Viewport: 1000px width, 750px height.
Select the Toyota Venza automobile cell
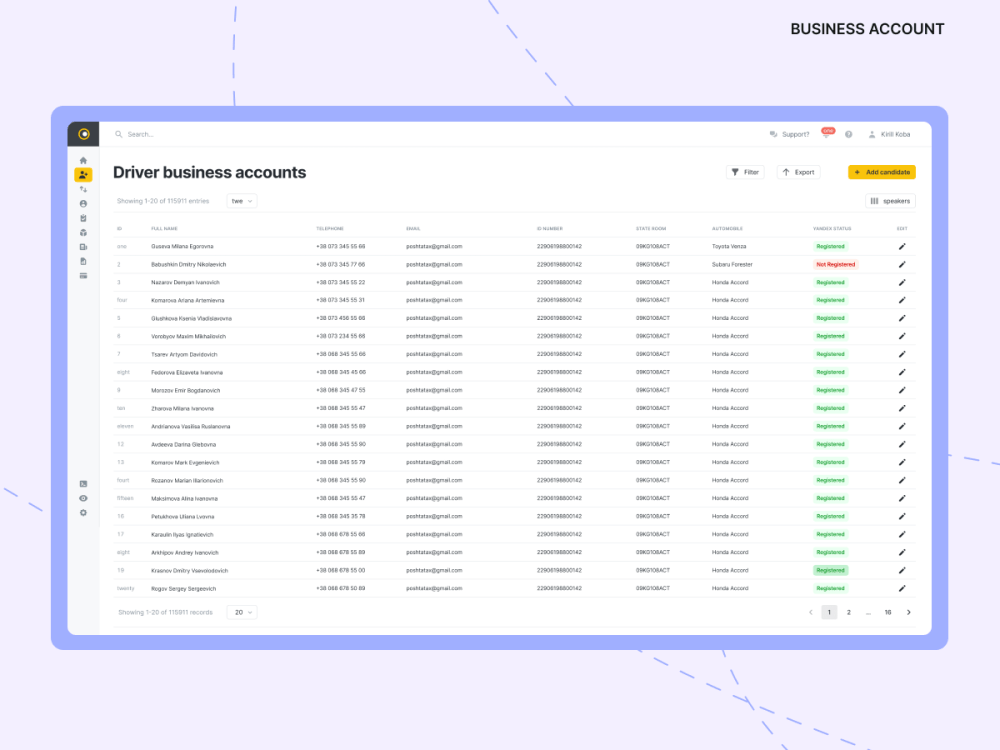coord(729,246)
